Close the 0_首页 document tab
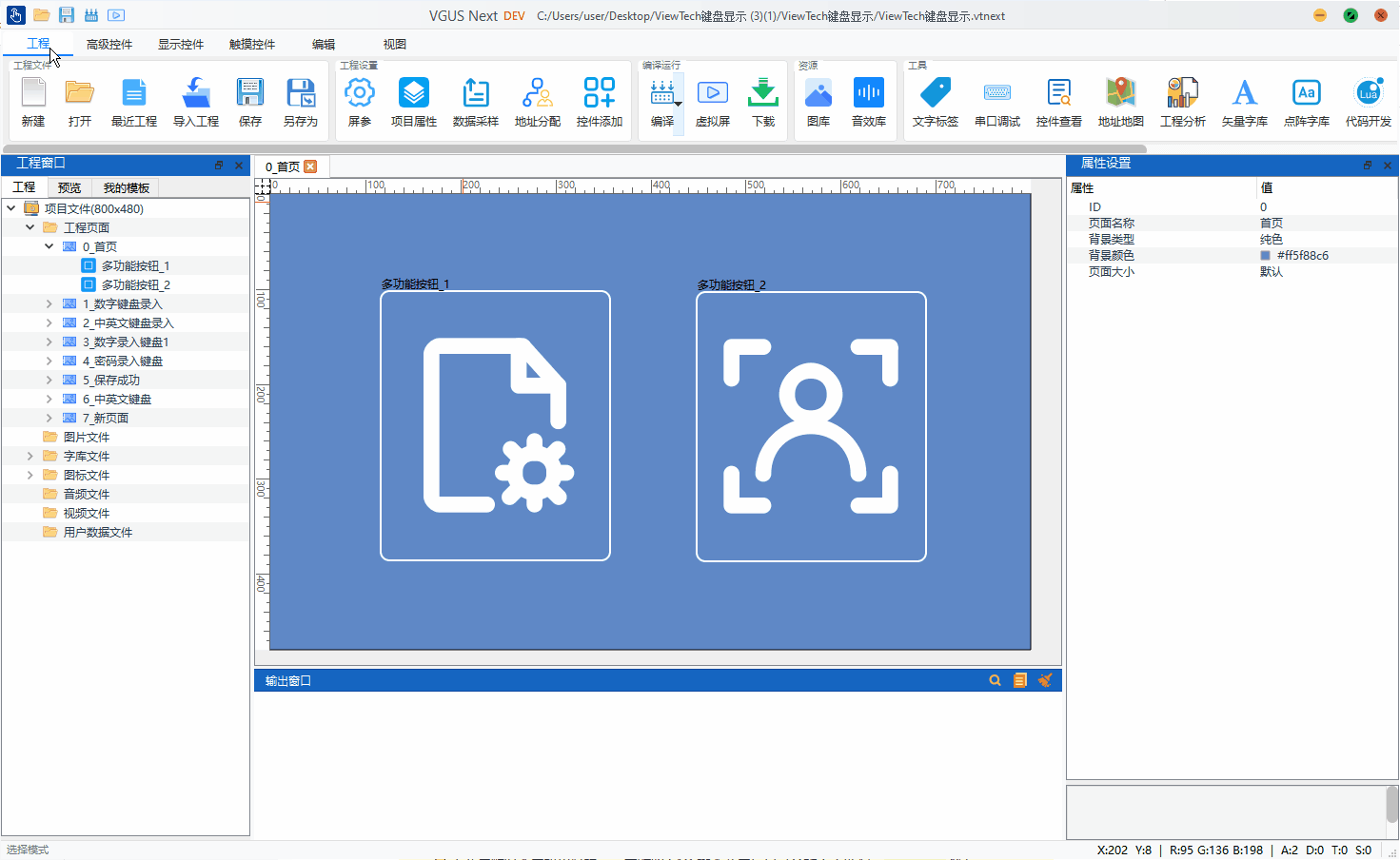Image resolution: width=1400 pixels, height=860 pixels. pos(310,166)
